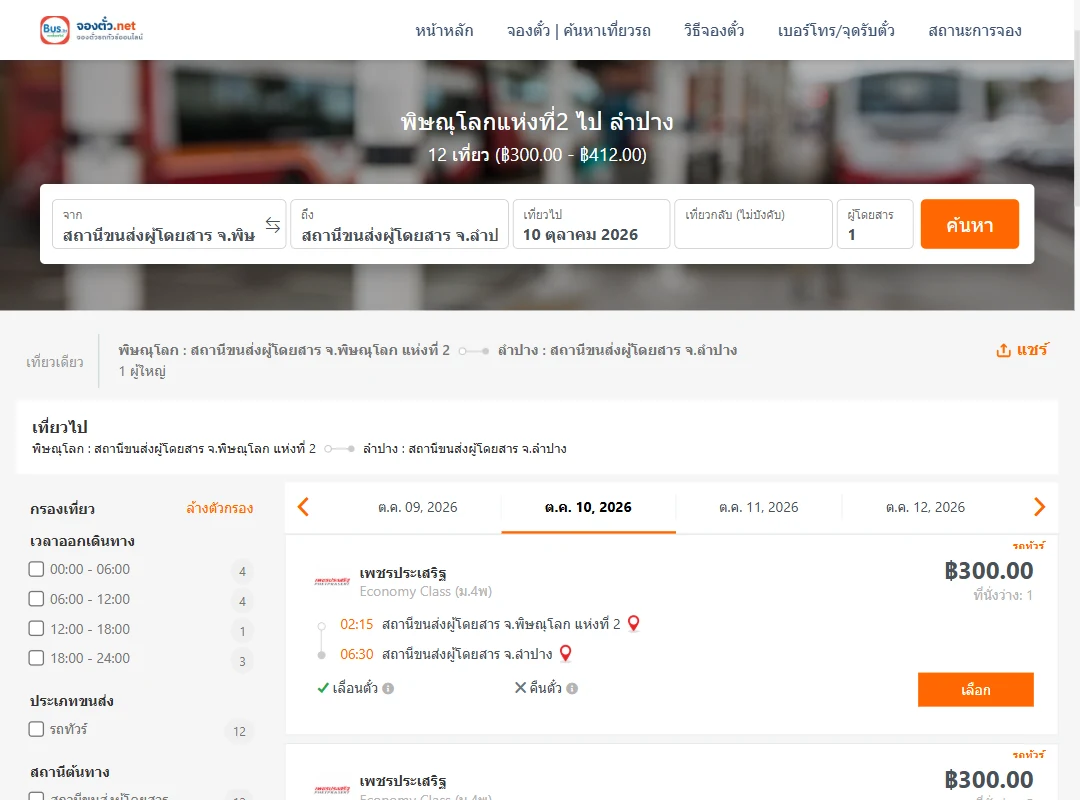Click ล้างตัวกรอง to clear filters
This screenshot has height=800, width=1080.
tap(220, 509)
